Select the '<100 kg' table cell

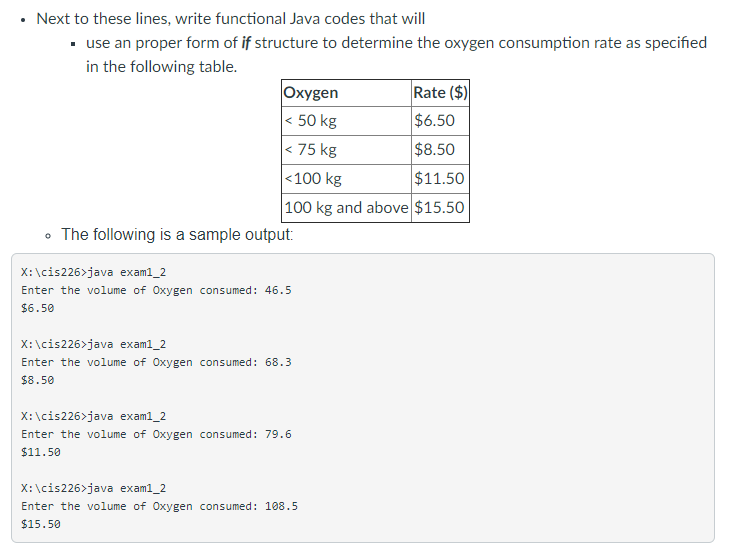pos(346,179)
